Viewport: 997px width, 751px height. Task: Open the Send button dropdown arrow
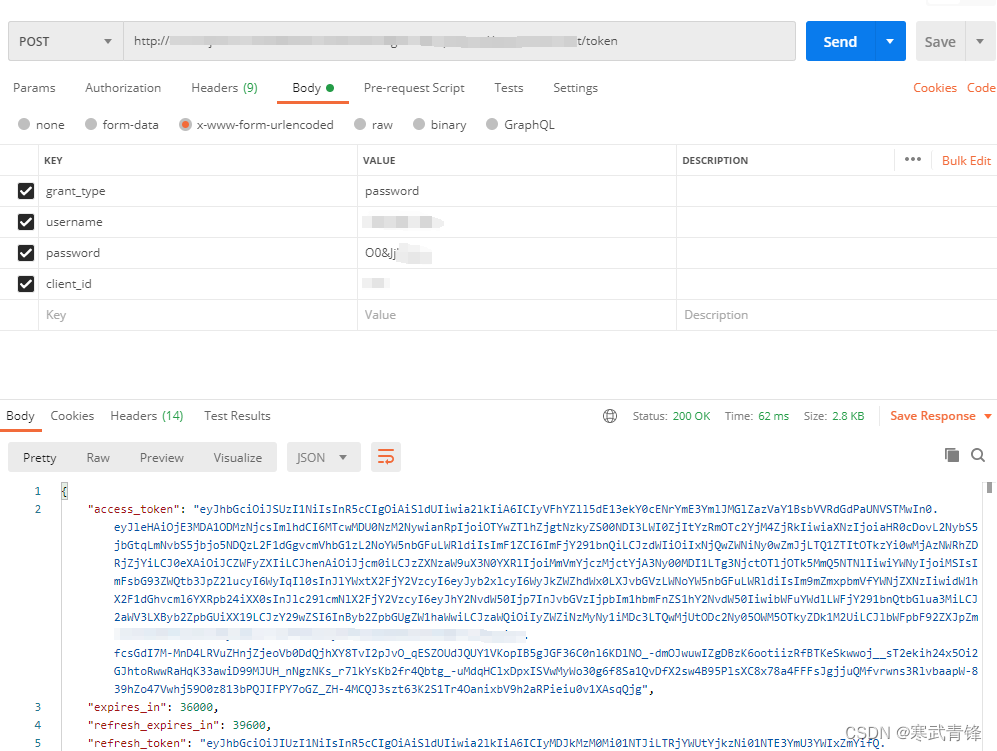890,41
